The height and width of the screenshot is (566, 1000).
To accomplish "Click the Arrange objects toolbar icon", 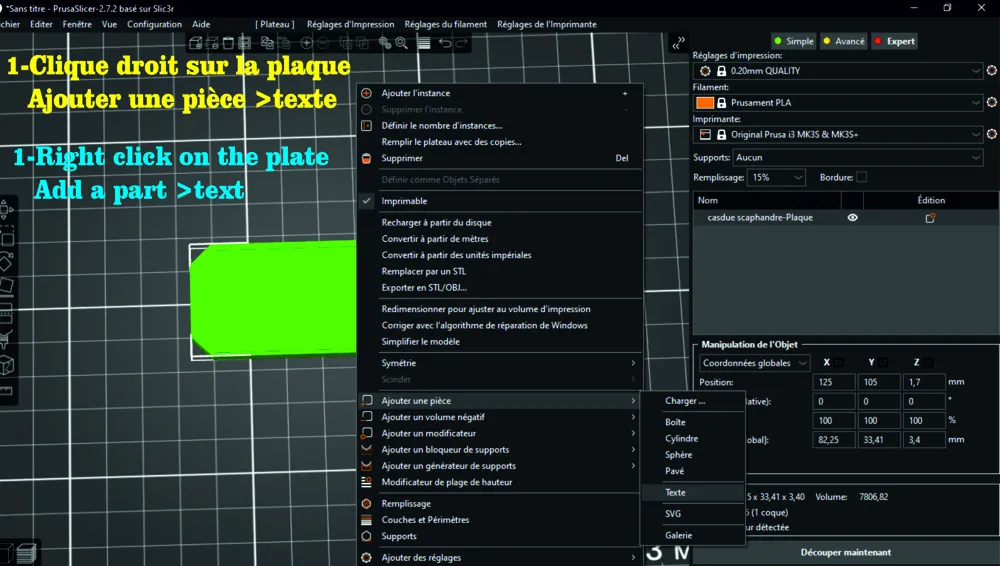I will pyautogui.click(x=244, y=43).
